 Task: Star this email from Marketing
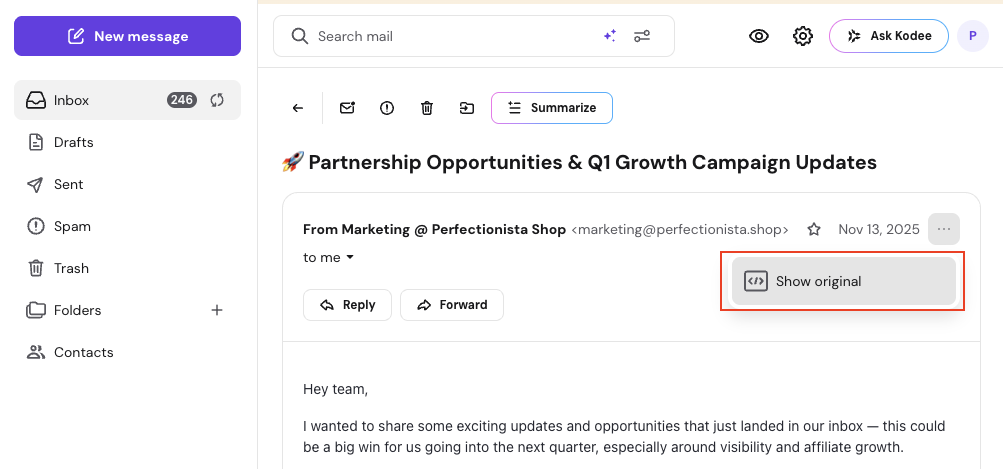(814, 230)
